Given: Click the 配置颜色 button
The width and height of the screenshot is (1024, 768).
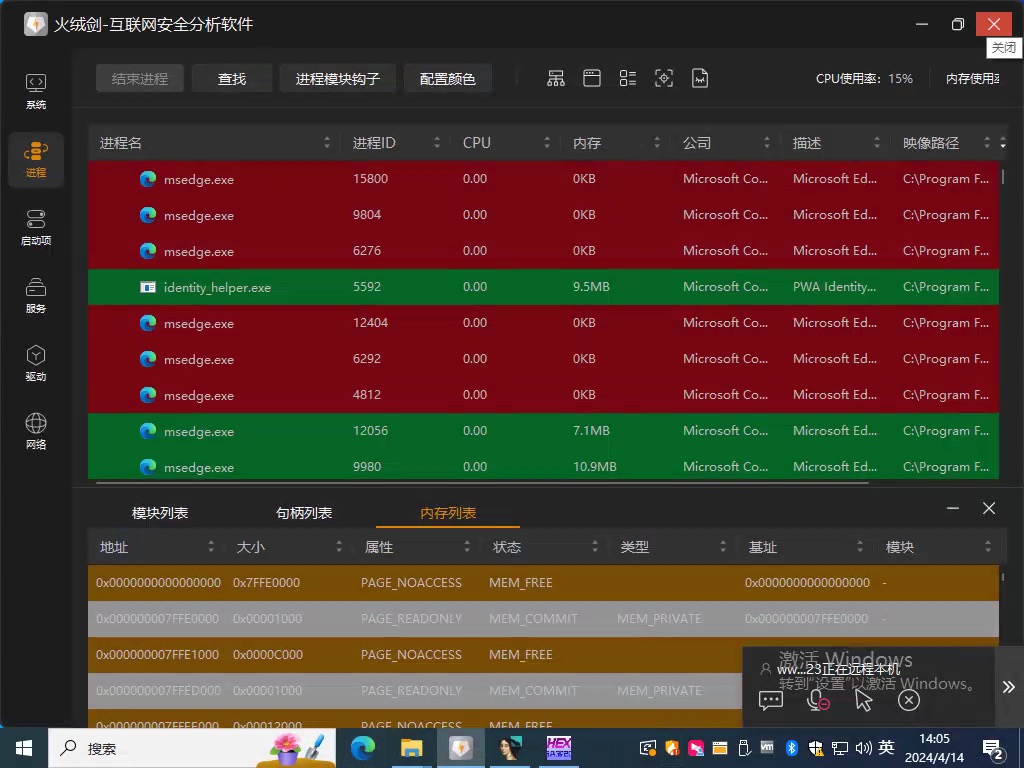Looking at the screenshot, I should tap(447, 79).
